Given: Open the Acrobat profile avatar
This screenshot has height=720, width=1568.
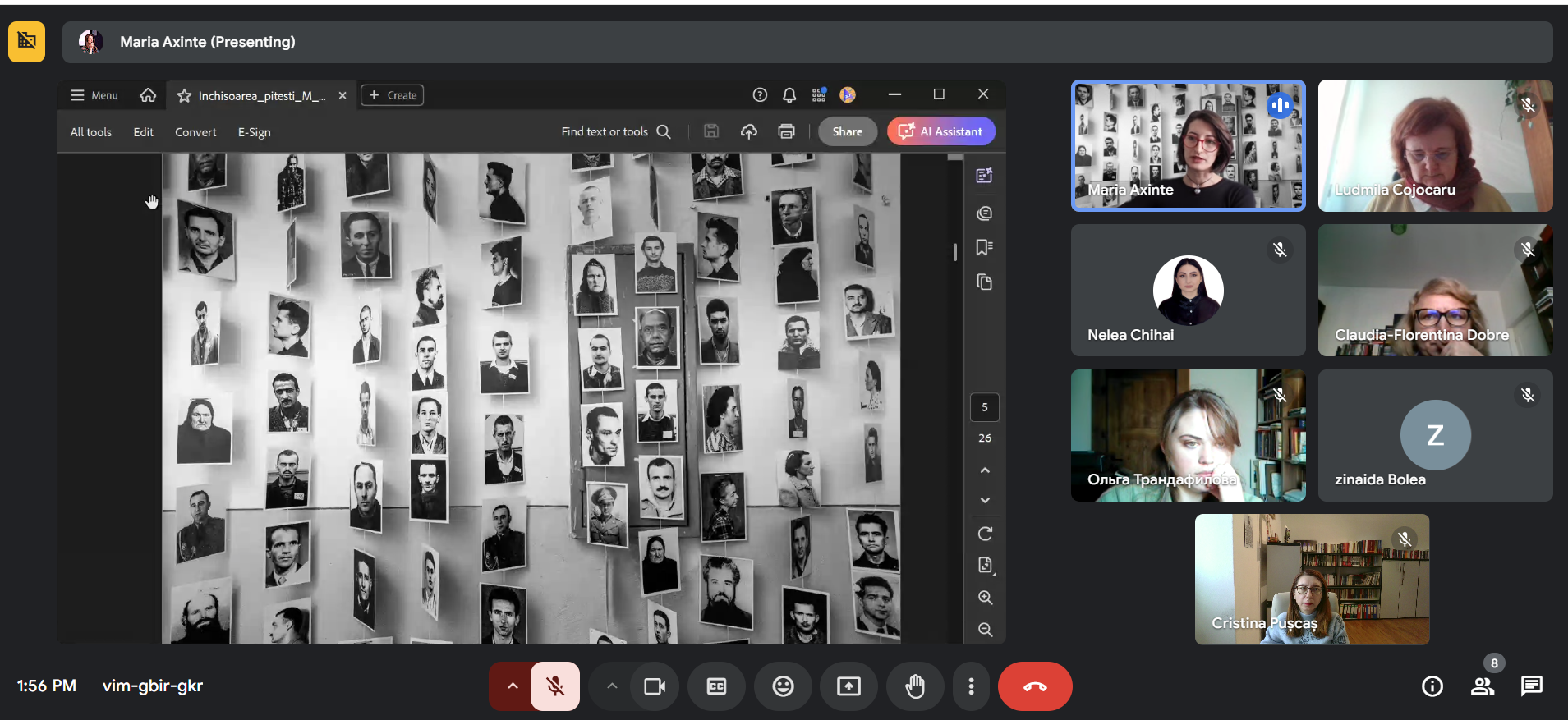Looking at the screenshot, I should (848, 95).
